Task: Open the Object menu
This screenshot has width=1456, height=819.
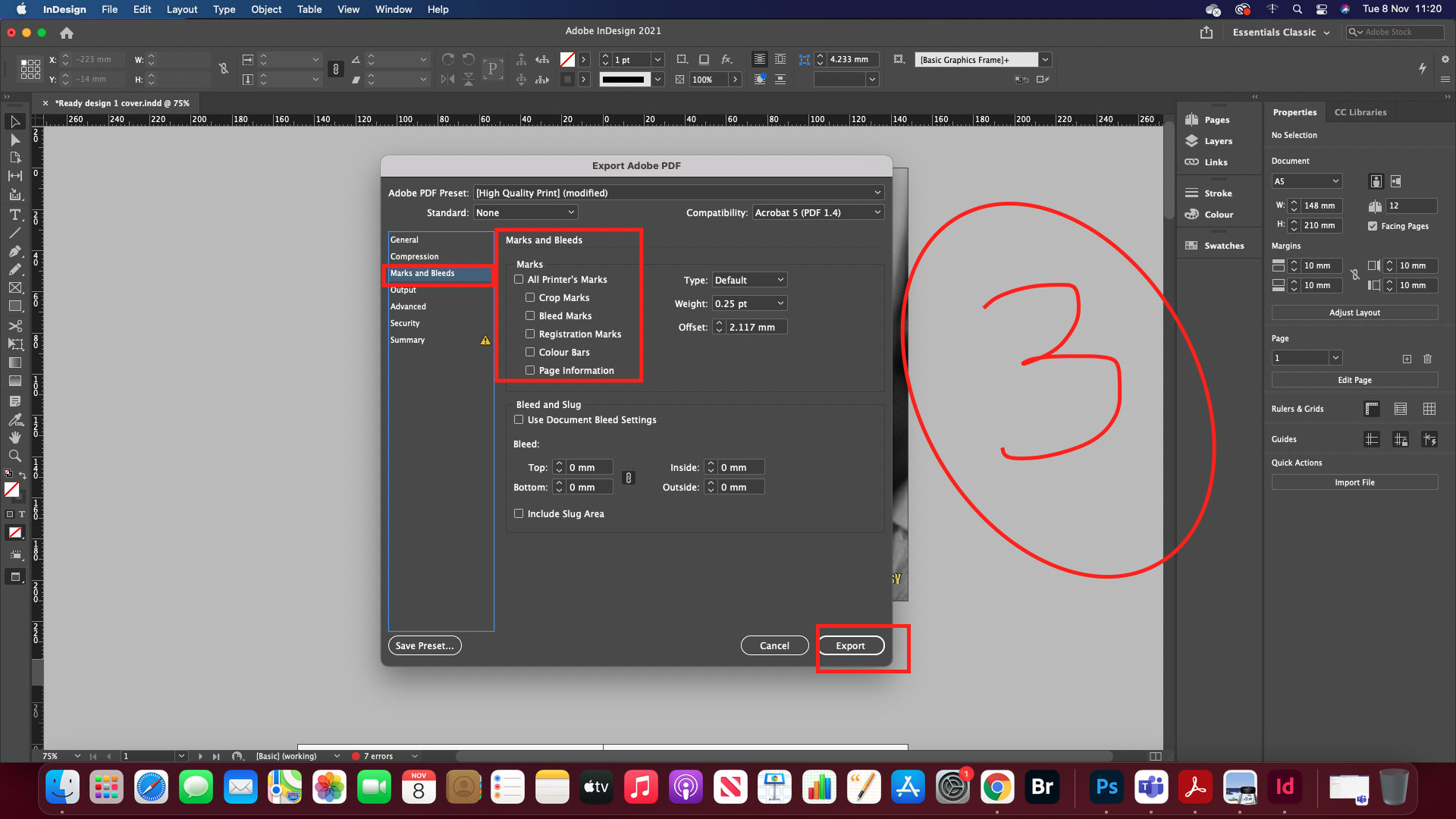Action: coord(265,9)
